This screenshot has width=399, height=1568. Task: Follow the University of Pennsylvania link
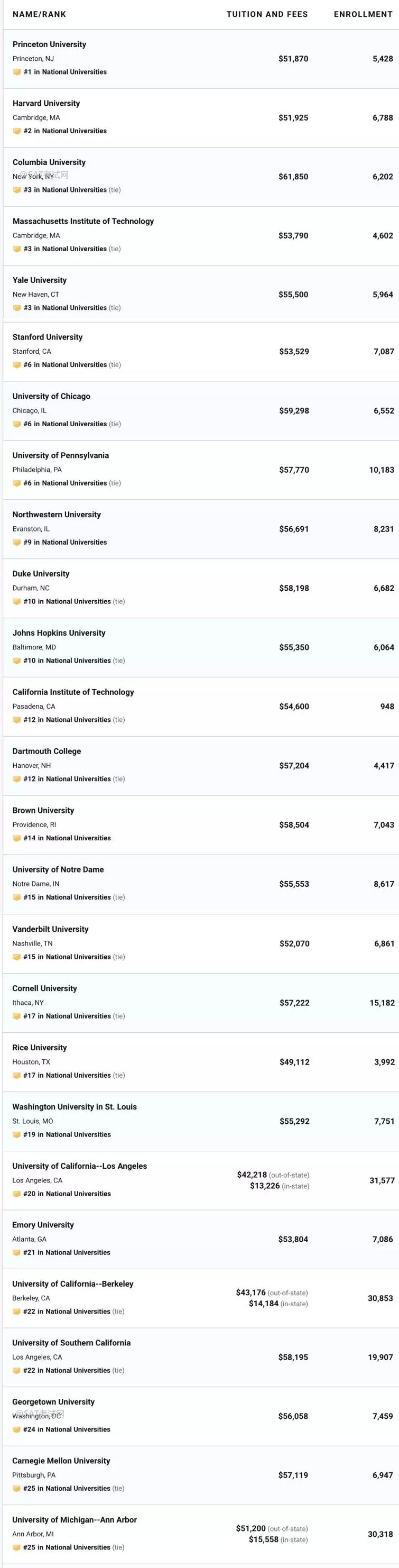coord(61,455)
